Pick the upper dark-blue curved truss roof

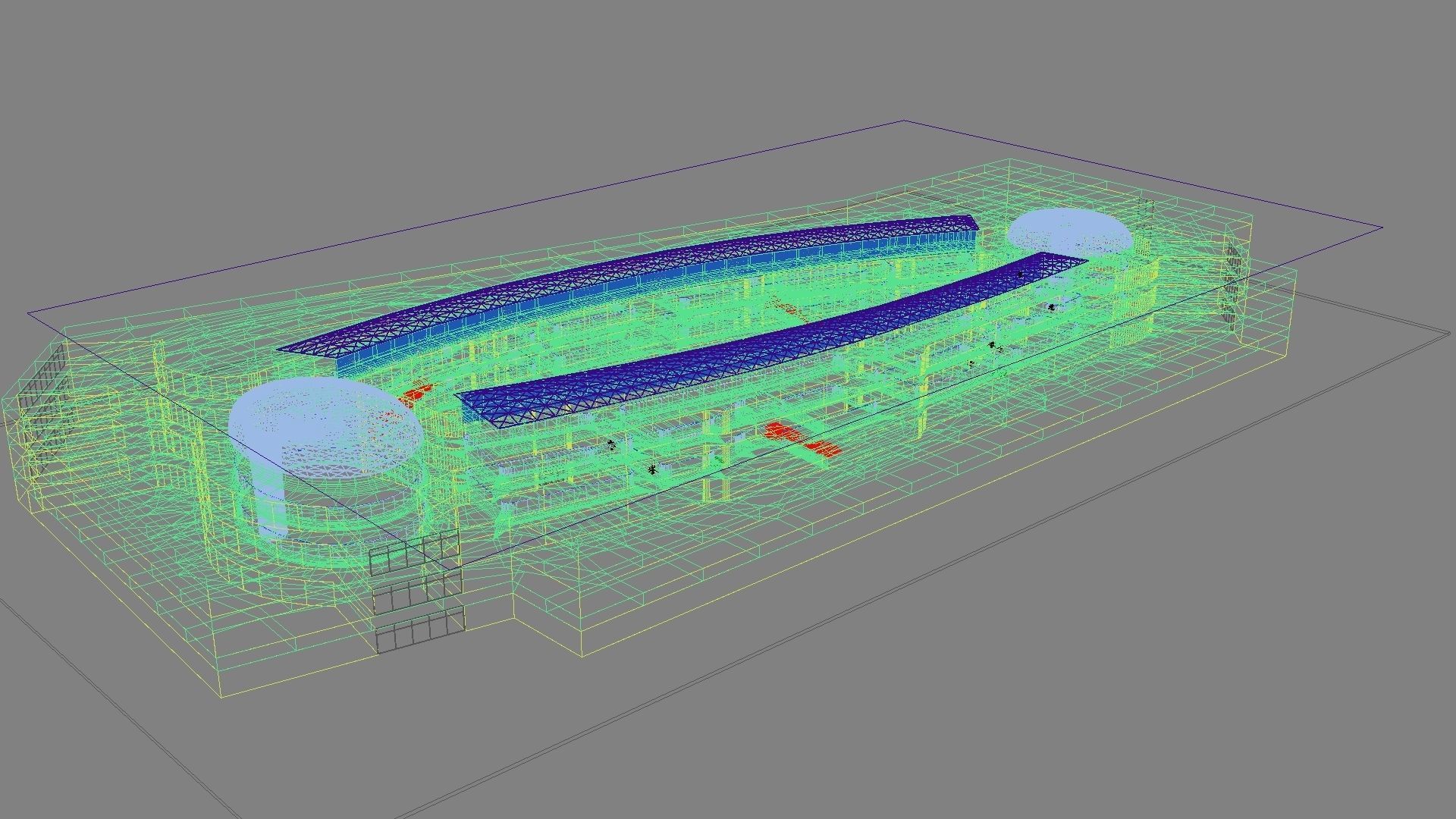tap(628, 284)
